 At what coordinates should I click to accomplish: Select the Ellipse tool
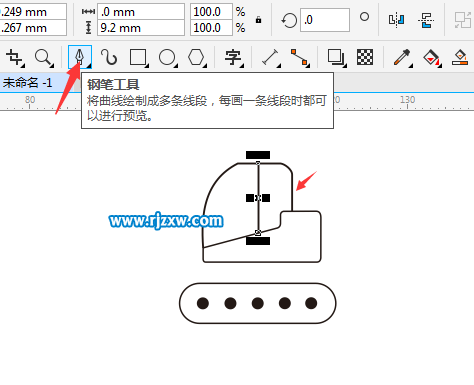click(x=167, y=57)
